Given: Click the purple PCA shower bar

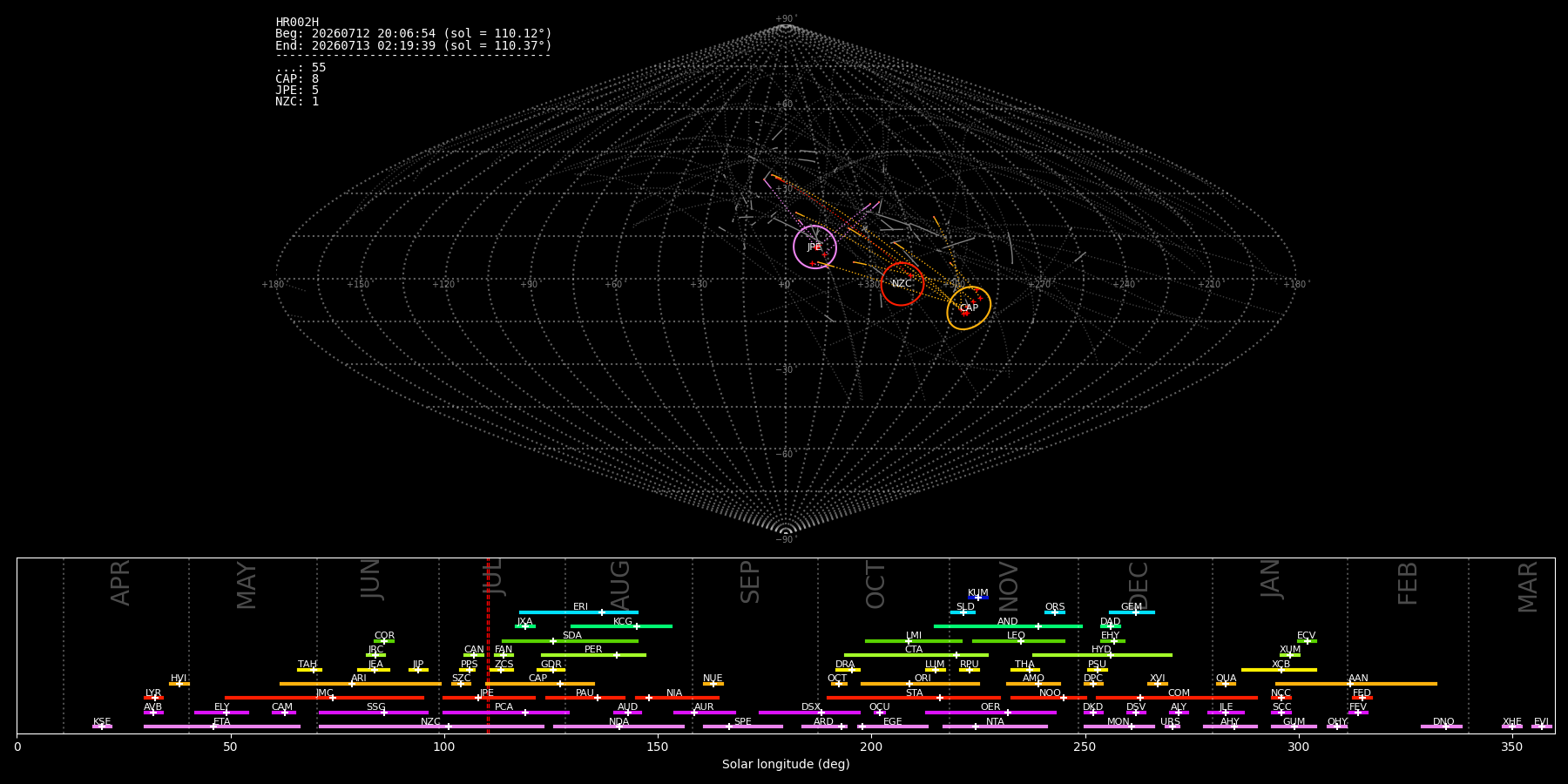Looking at the screenshot, I should click(505, 713).
